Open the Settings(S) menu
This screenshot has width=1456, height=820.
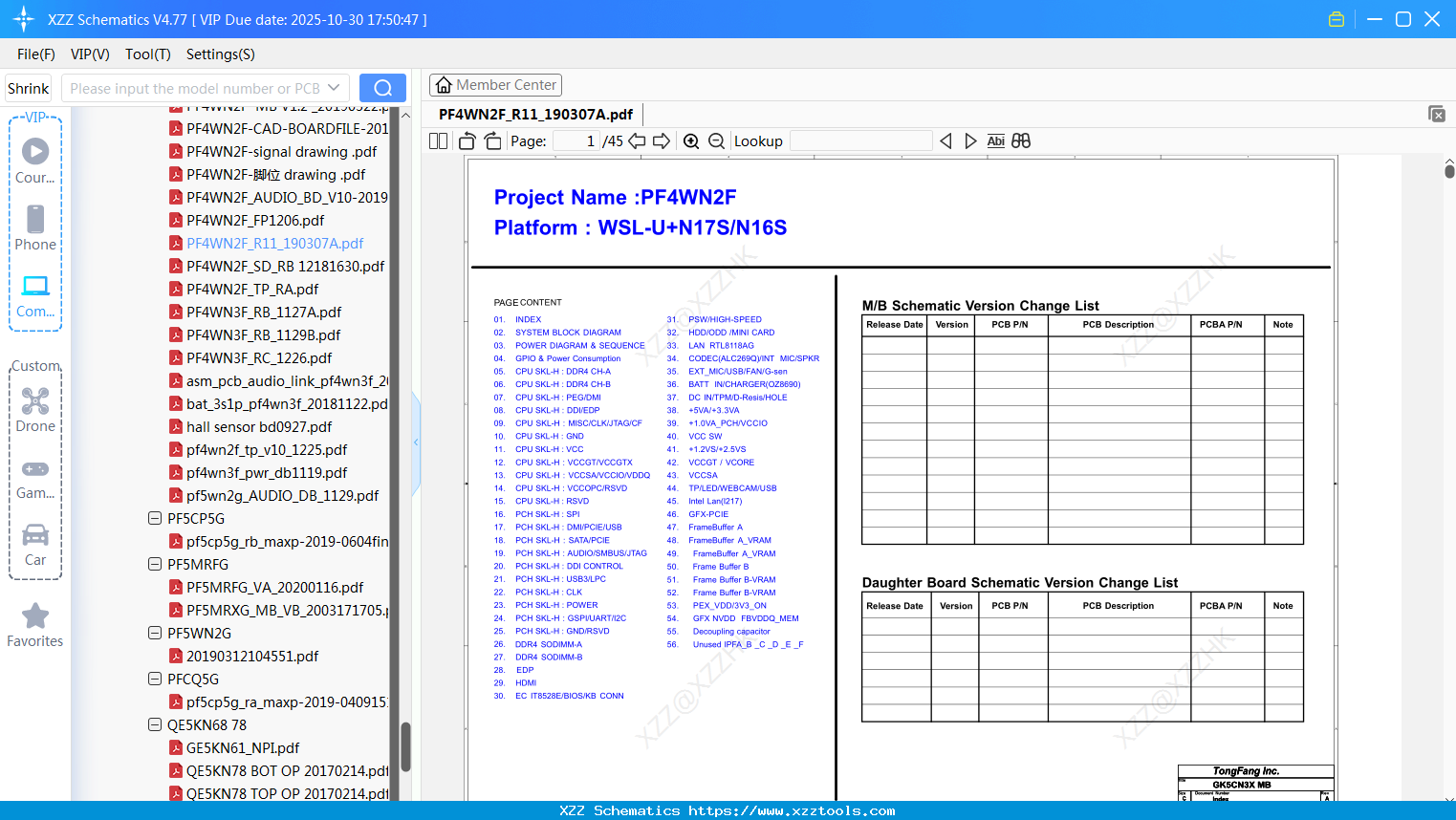(x=221, y=54)
